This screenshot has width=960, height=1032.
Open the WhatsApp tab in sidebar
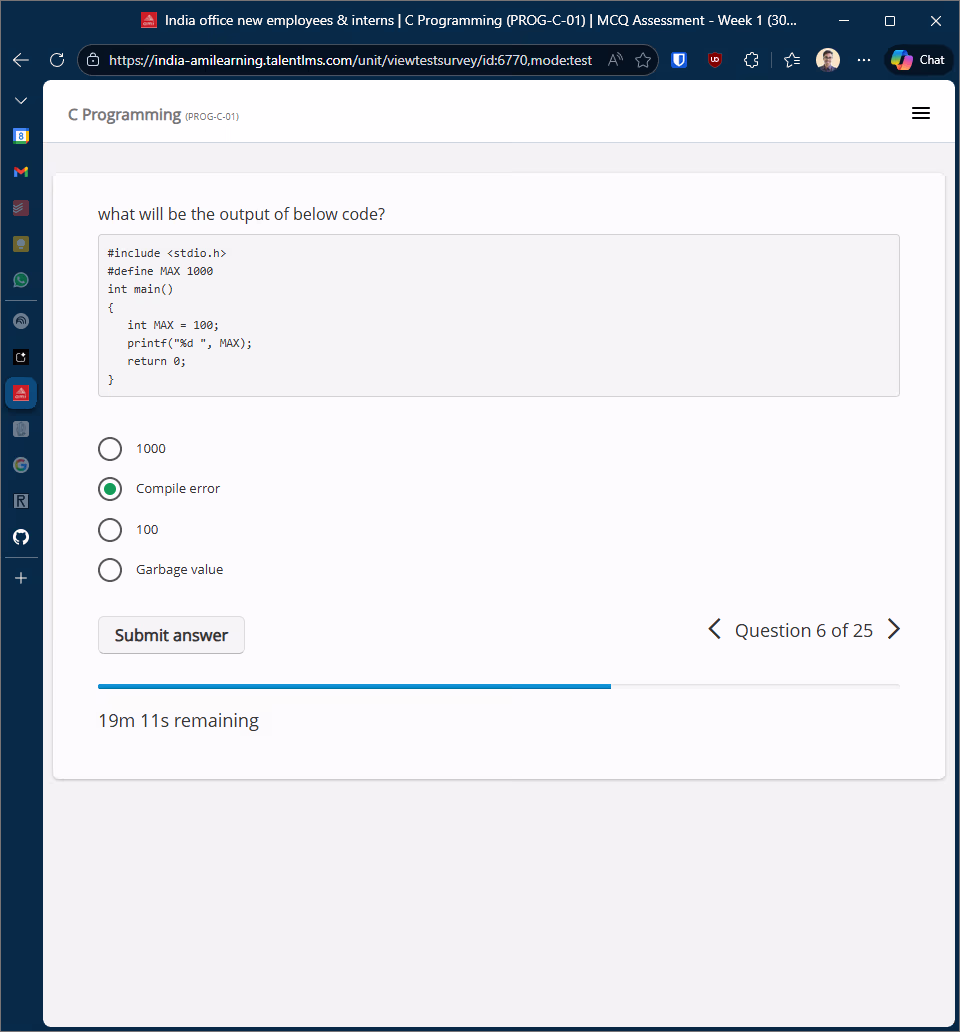point(21,280)
